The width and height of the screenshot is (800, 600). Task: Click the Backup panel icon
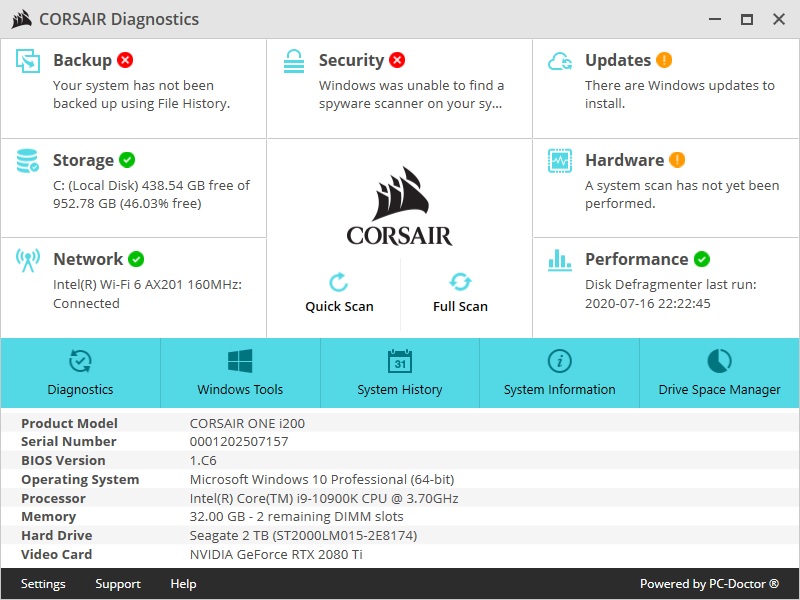(x=28, y=61)
